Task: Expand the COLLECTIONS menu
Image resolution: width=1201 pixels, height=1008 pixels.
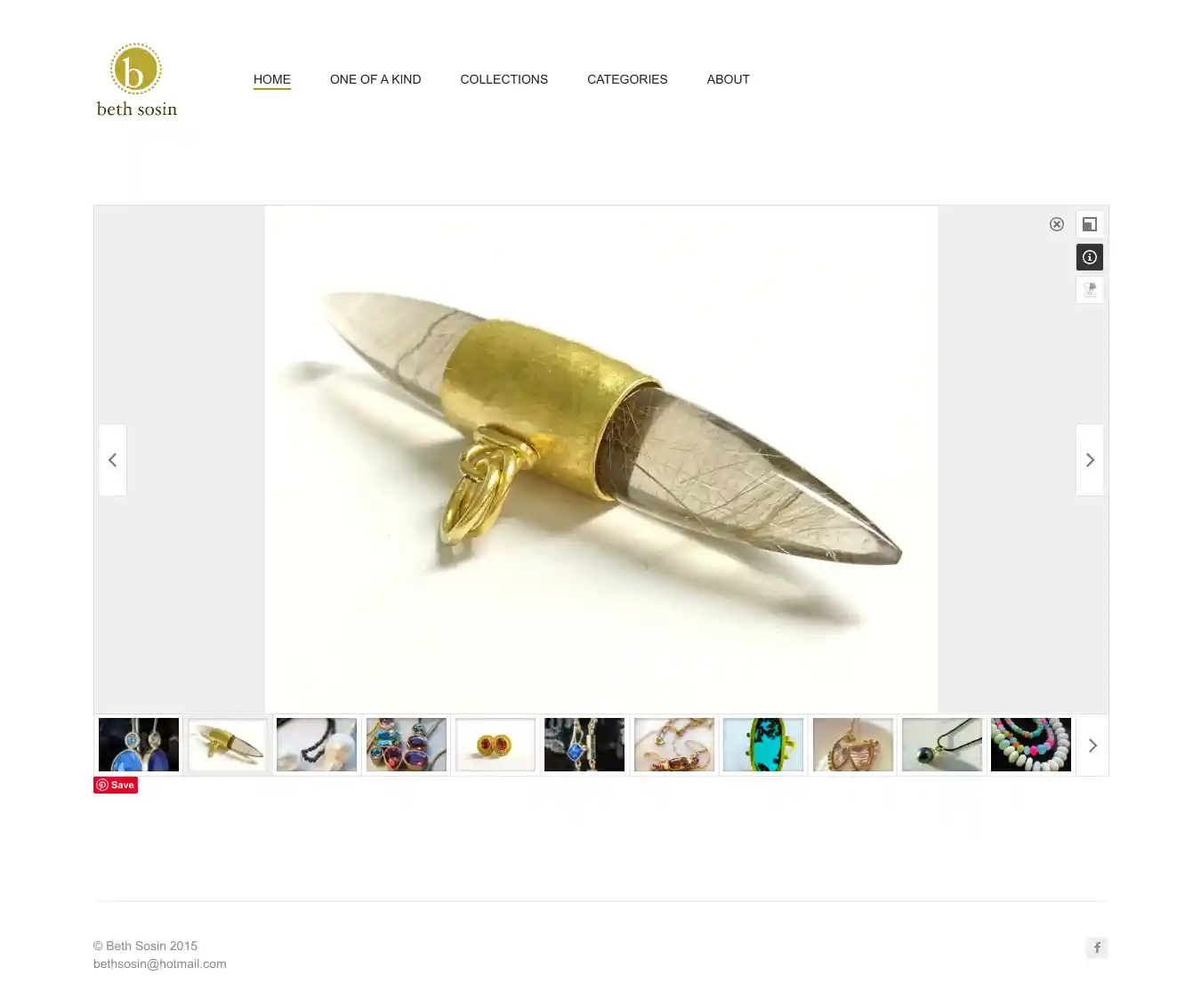Action: [504, 79]
